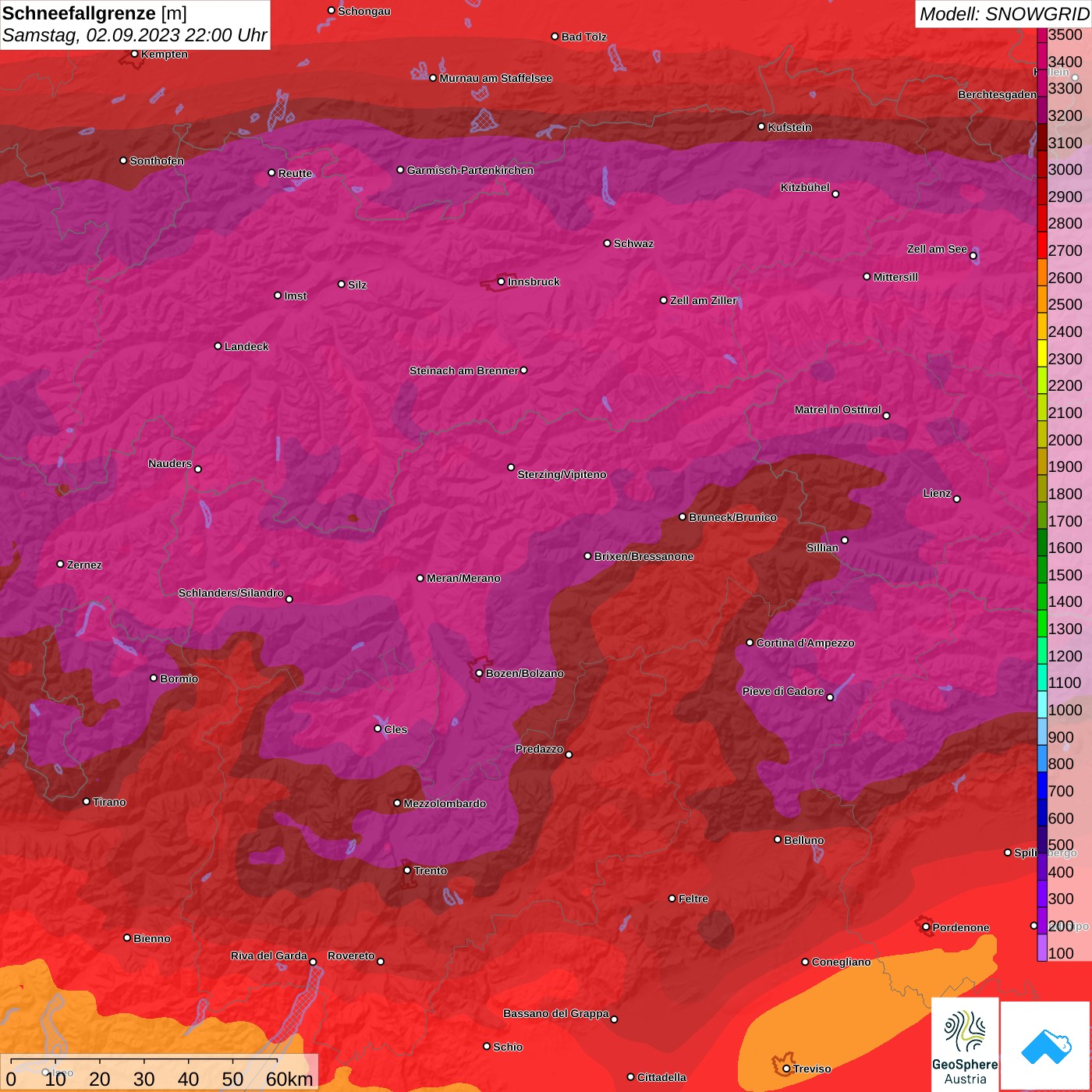
Task: Click the 'Garmisch-Partenkirchen' map label
Action: [470, 170]
